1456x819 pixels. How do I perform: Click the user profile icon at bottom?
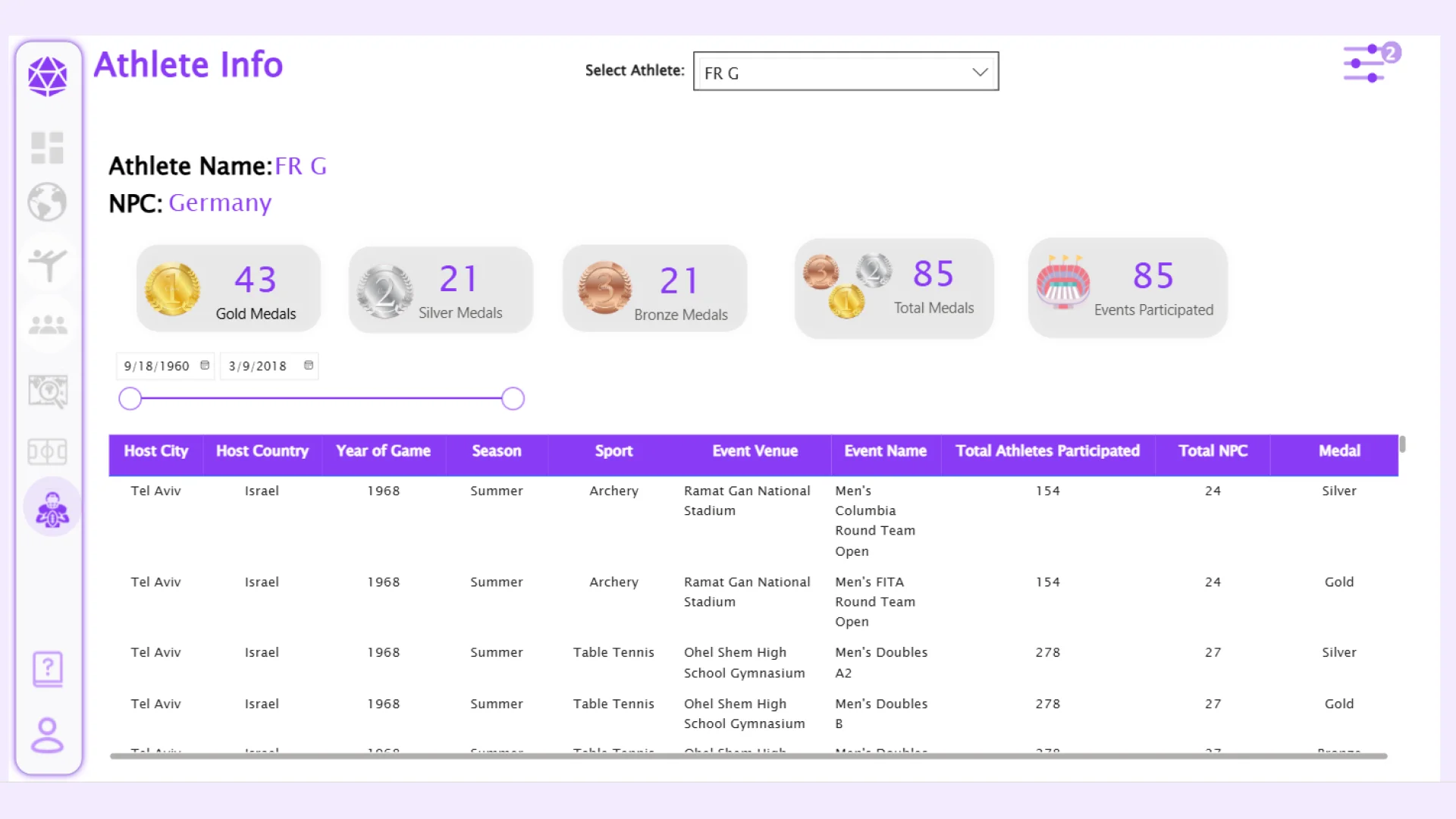click(x=47, y=735)
